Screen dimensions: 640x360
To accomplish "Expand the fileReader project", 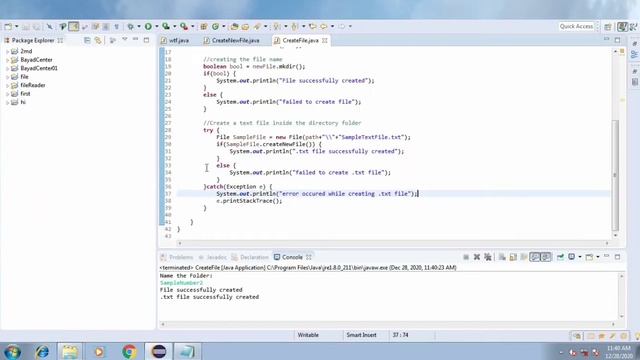I will [7, 85].
